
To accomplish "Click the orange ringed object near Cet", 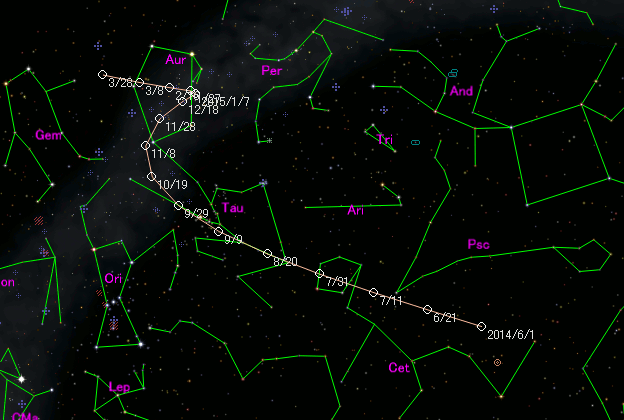I will pyautogui.click(x=497, y=362).
